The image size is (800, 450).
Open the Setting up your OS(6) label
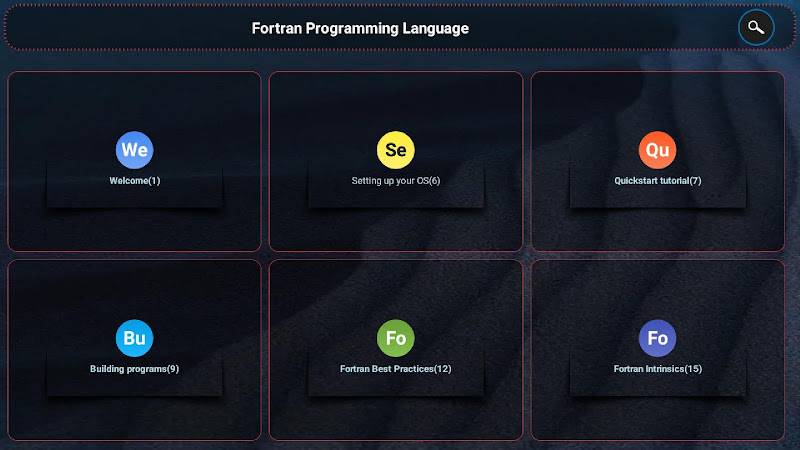396,181
